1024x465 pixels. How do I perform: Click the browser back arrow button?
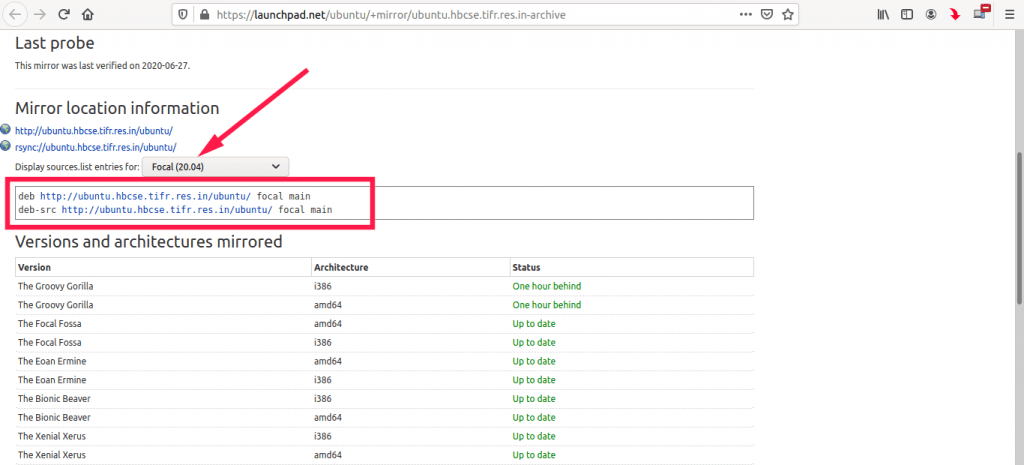point(16,15)
